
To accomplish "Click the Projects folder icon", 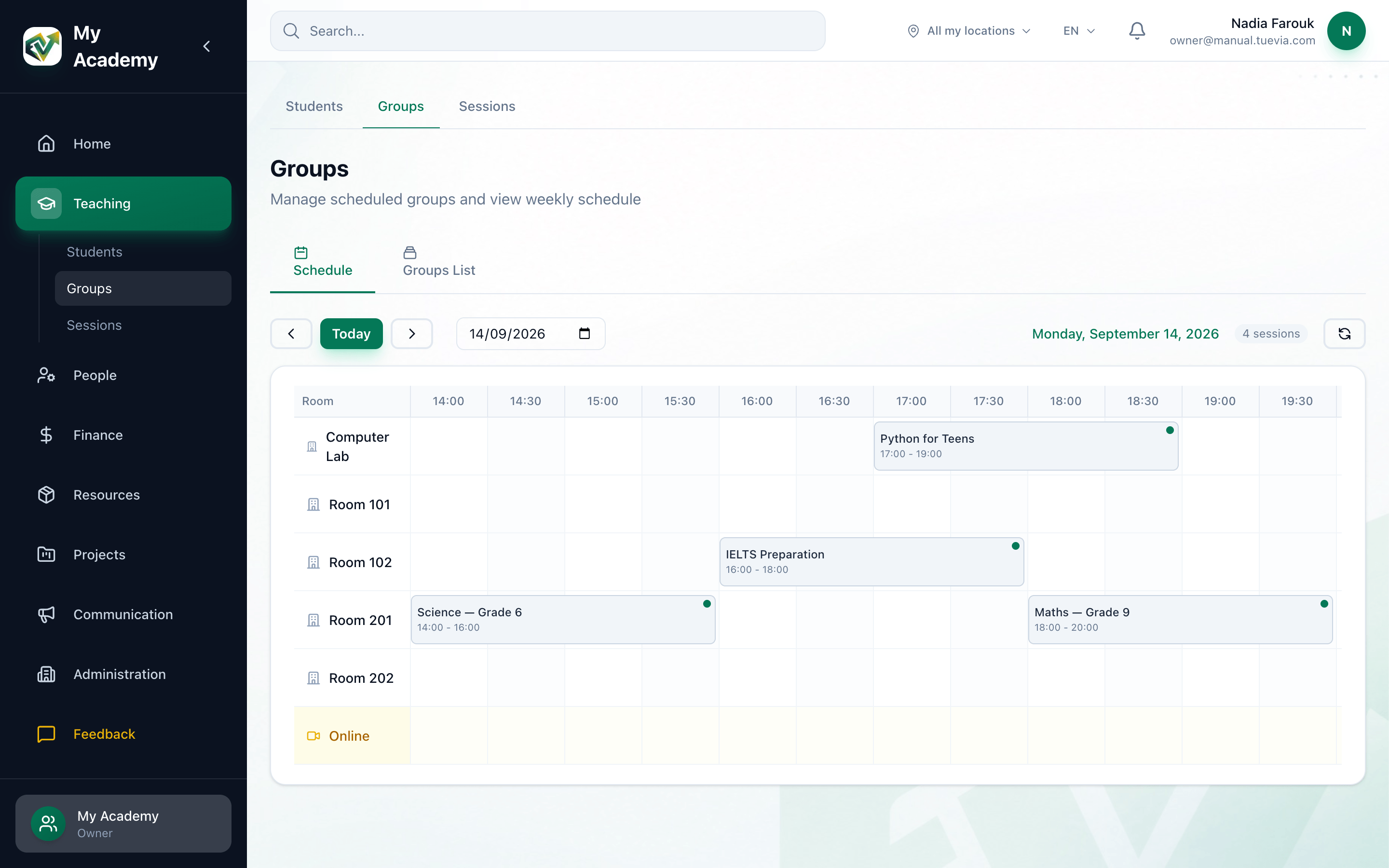I will pos(46,555).
